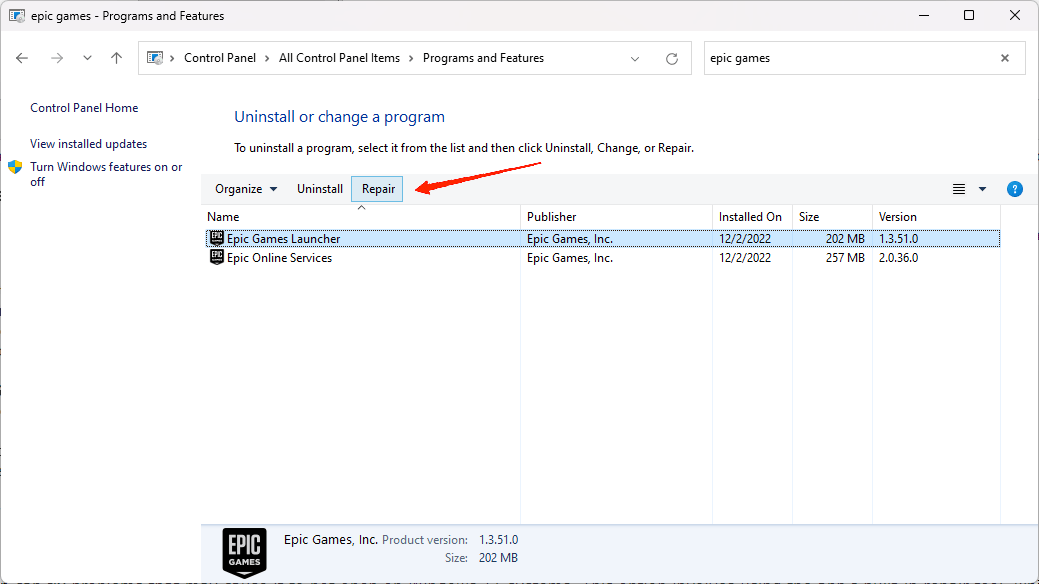Expand the address bar previous locations dropdown

pyautogui.click(x=635, y=58)
